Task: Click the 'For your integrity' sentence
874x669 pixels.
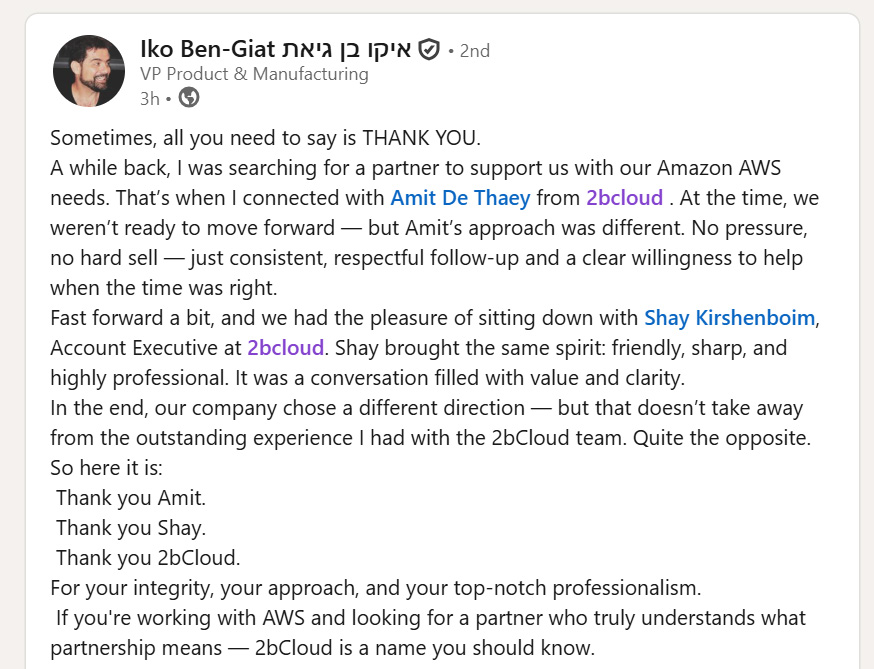Action: point(376,588)
